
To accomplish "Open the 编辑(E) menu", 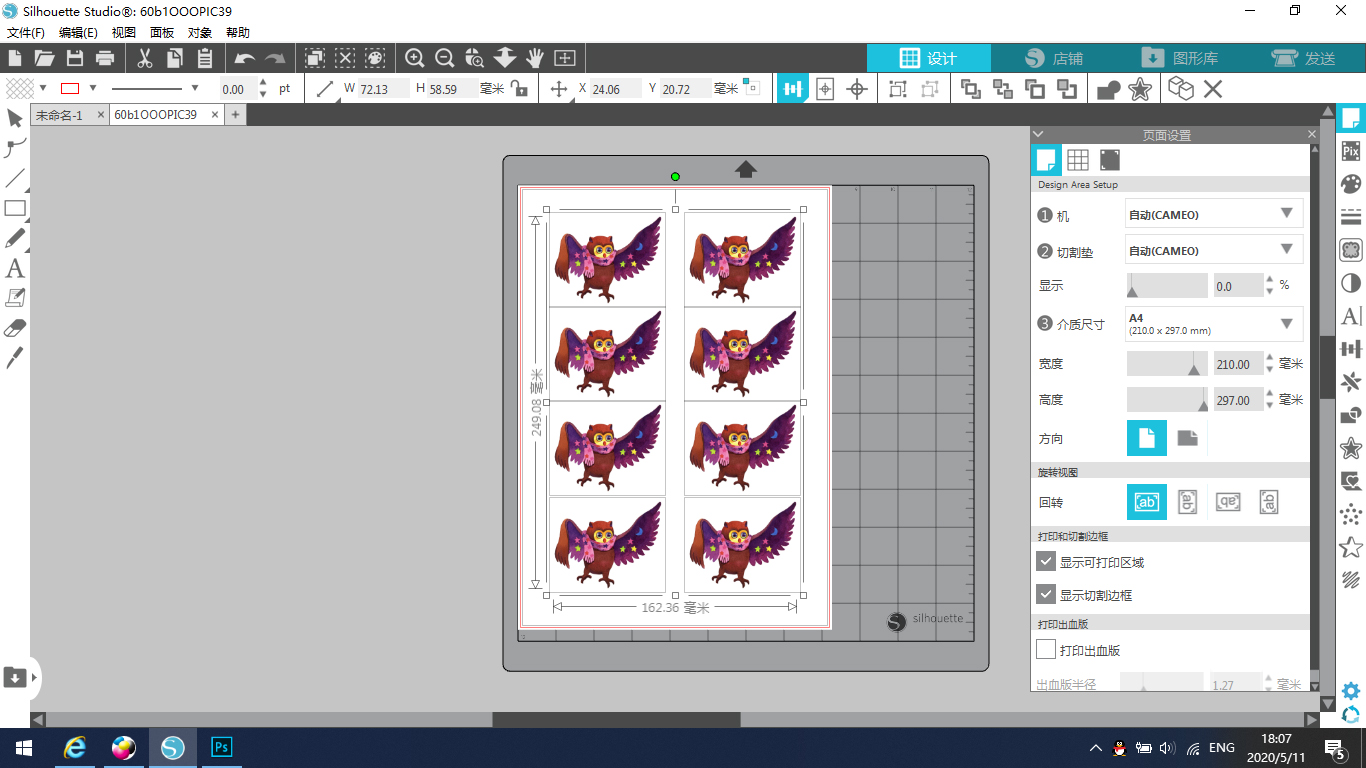I will (x=79, y=32).
